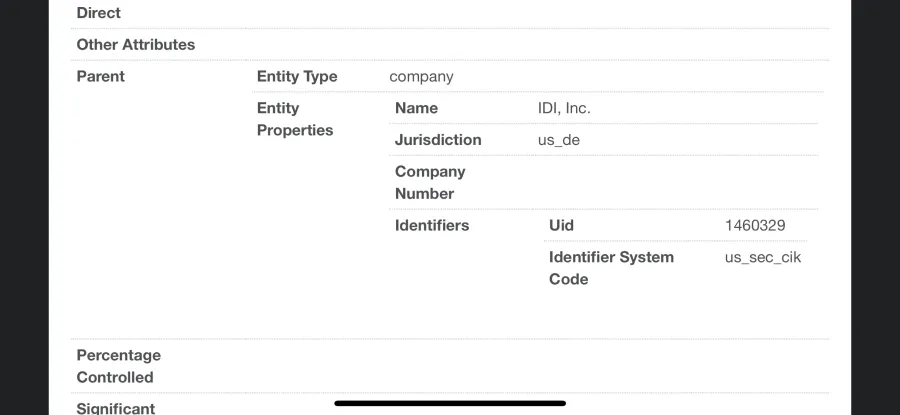Tap the home indicator bar at bottom
This screenshot has width=900, height=415.
coord(450,404)
